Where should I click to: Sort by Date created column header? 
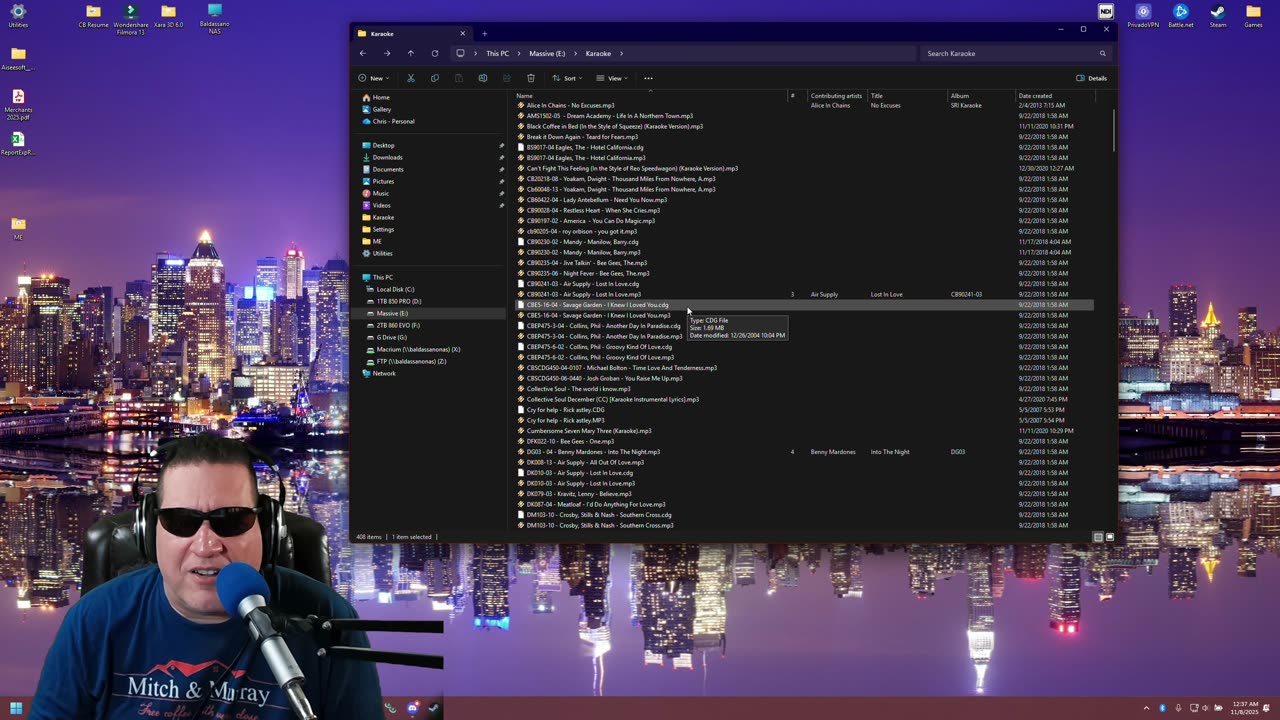[1054, 96]
